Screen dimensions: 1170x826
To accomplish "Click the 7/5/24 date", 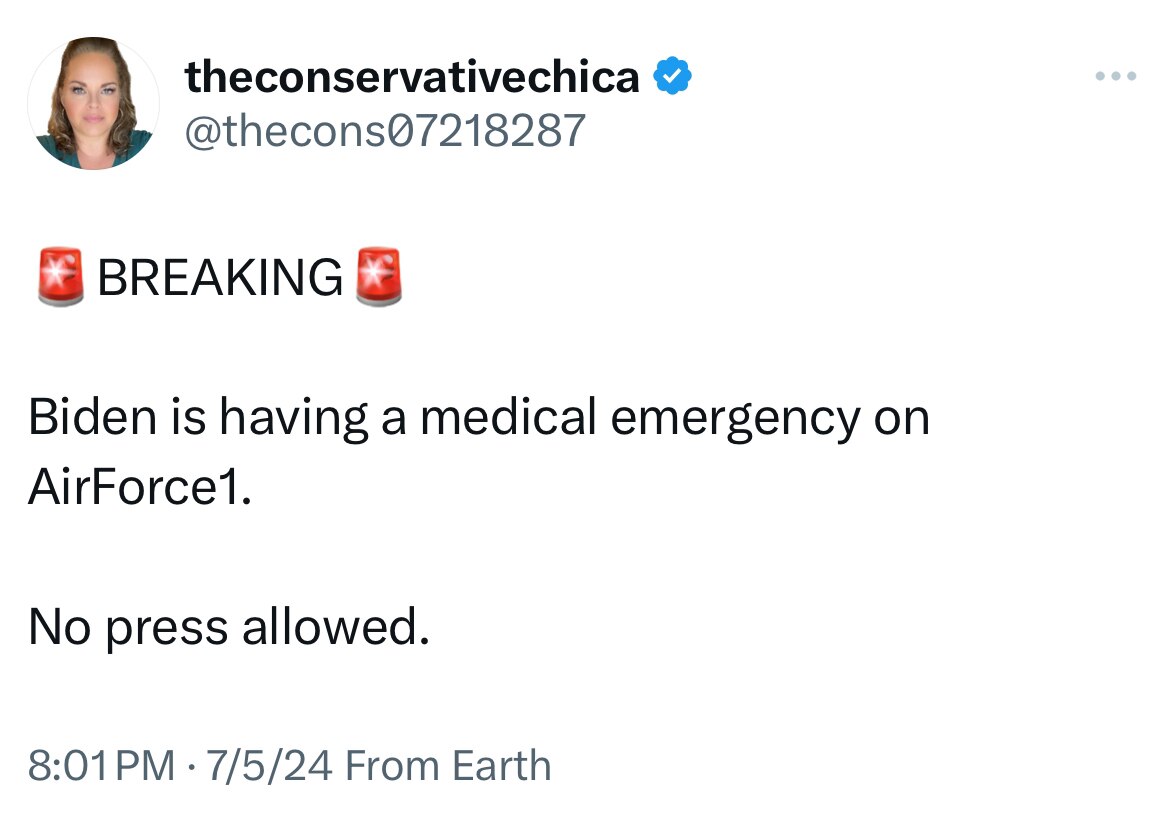I will tap(269, 766).
